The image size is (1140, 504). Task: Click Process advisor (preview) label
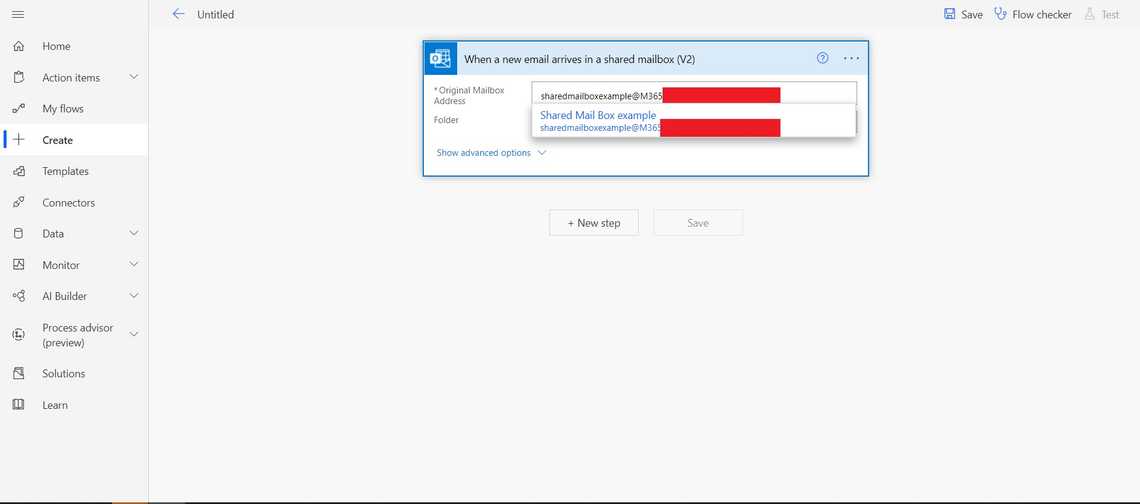coord(78,335)
